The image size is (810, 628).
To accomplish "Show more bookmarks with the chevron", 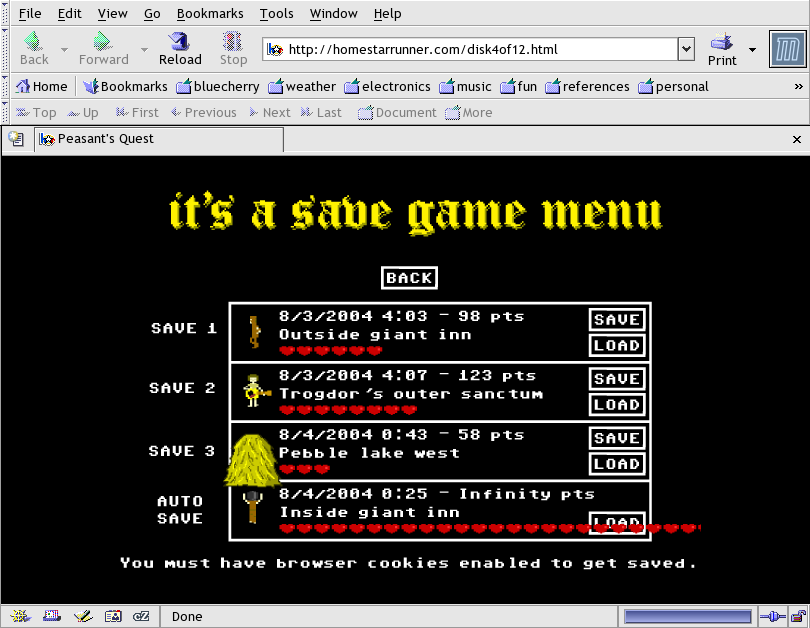I will click(x=799, y=86).
